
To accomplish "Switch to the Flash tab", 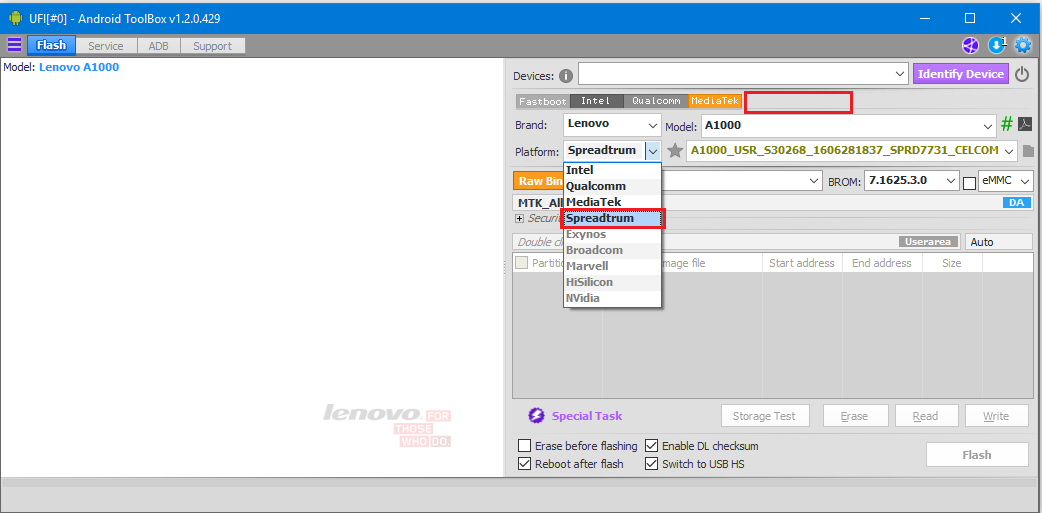I will tap(51, 46).
